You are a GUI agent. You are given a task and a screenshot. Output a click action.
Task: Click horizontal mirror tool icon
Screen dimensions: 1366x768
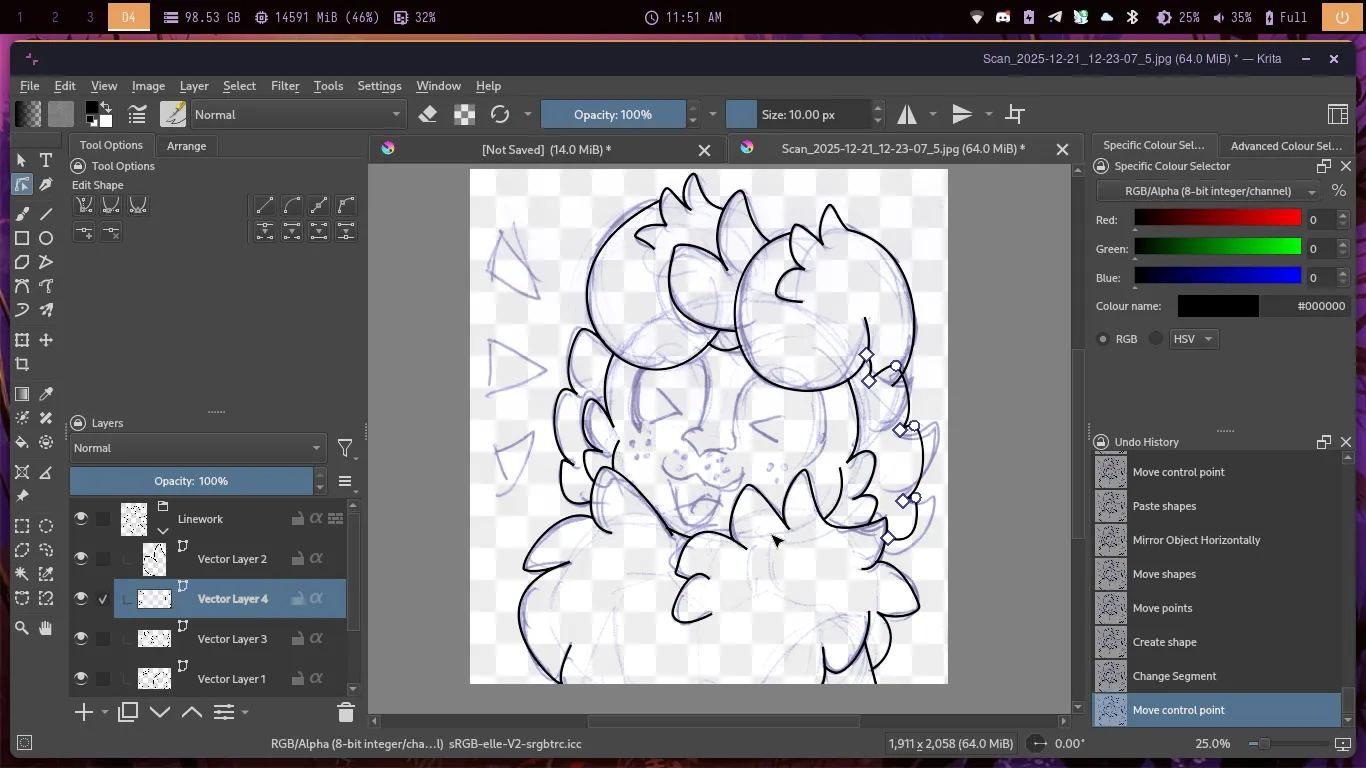pyautogui.click(x=907, y=114)
